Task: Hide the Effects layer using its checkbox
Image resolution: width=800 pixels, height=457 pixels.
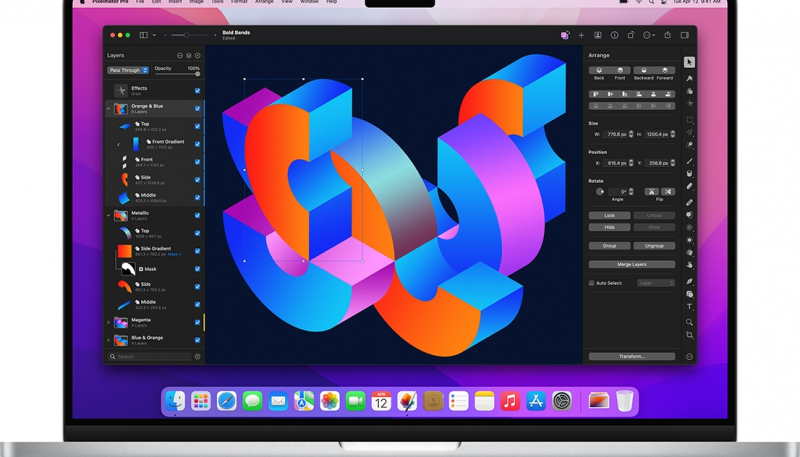Action: pyautogui.click(x=197, y=91)
